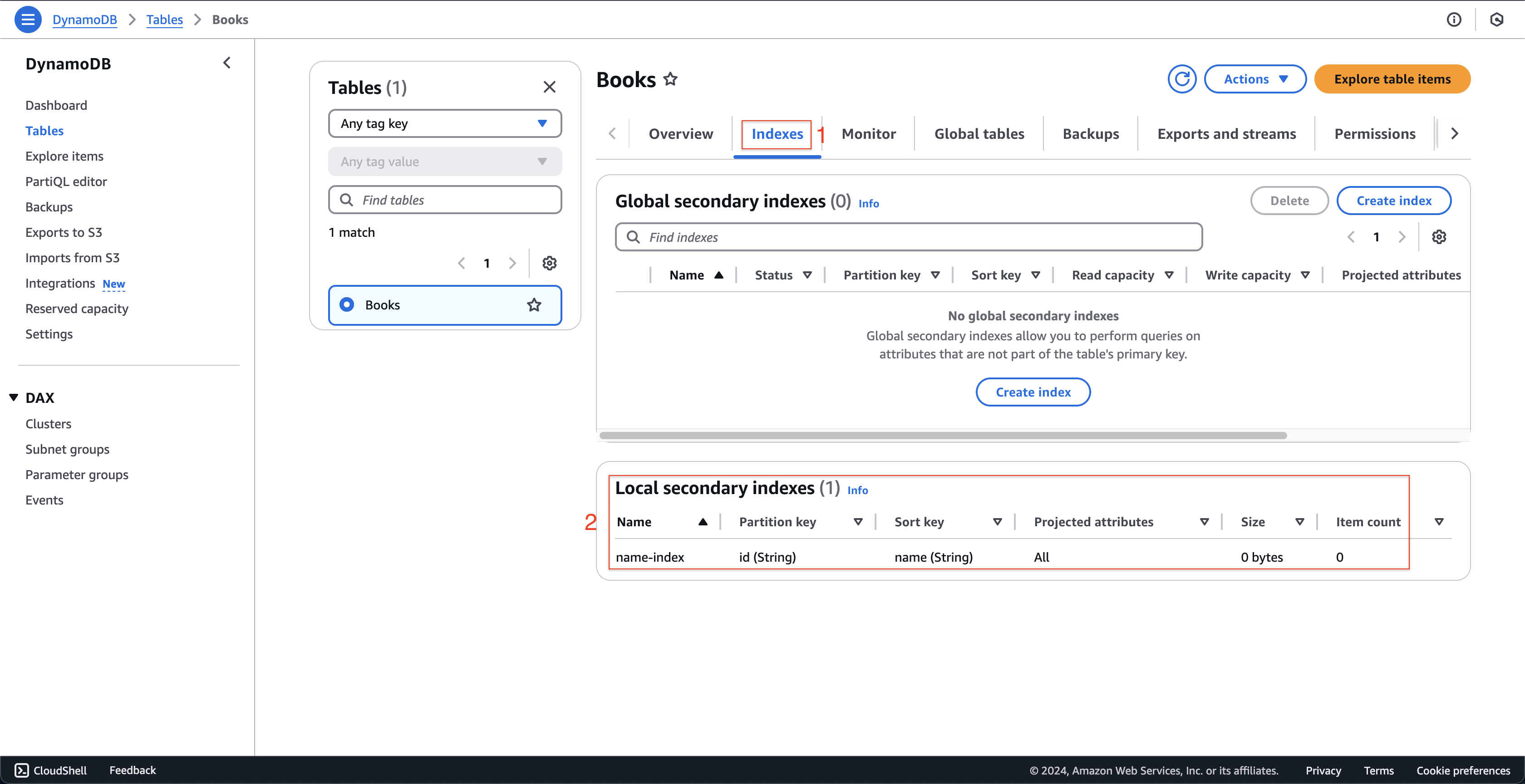Open the Any tag value dropdown
This screenshot has width=1525, height=784.
coord(445,161)
